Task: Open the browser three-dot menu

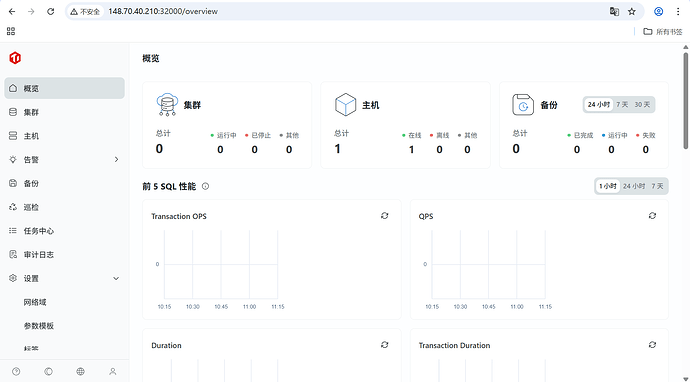Action: [678, 12]
